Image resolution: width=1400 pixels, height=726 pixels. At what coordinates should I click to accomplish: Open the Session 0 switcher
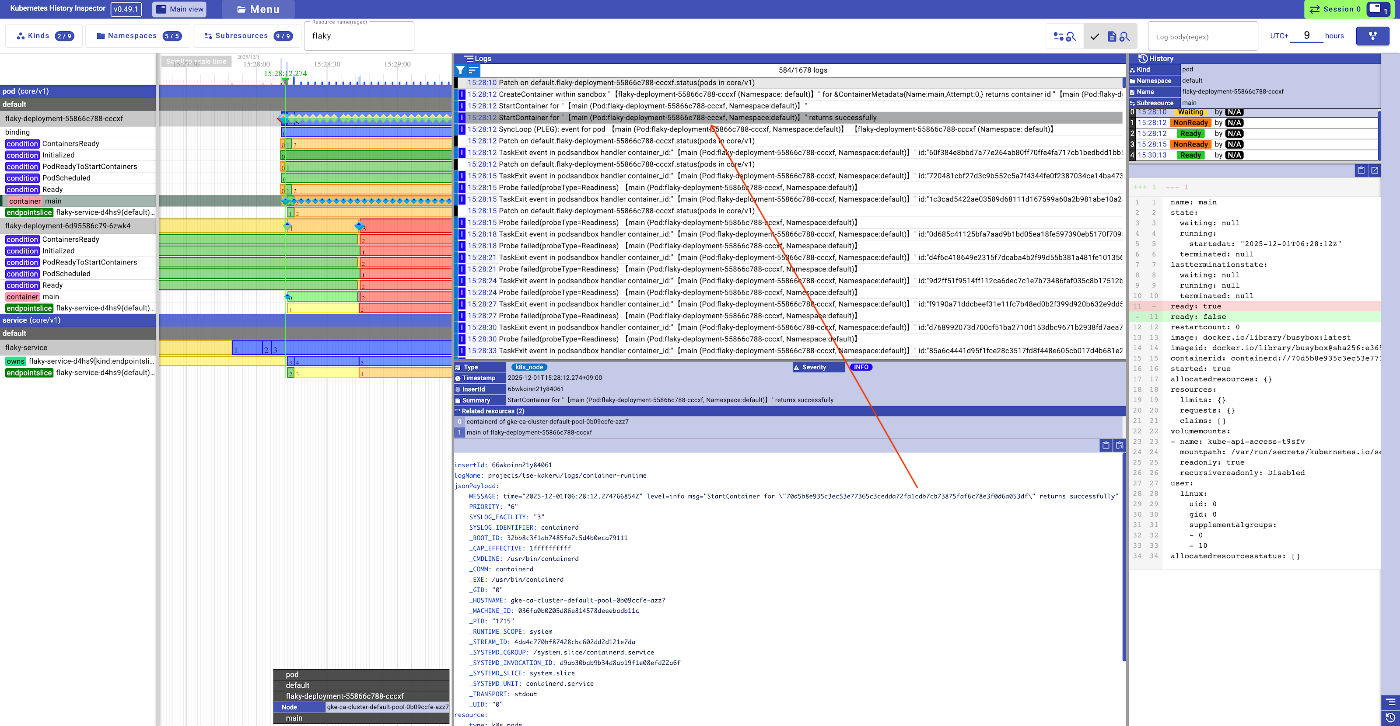coord(1335,9)
